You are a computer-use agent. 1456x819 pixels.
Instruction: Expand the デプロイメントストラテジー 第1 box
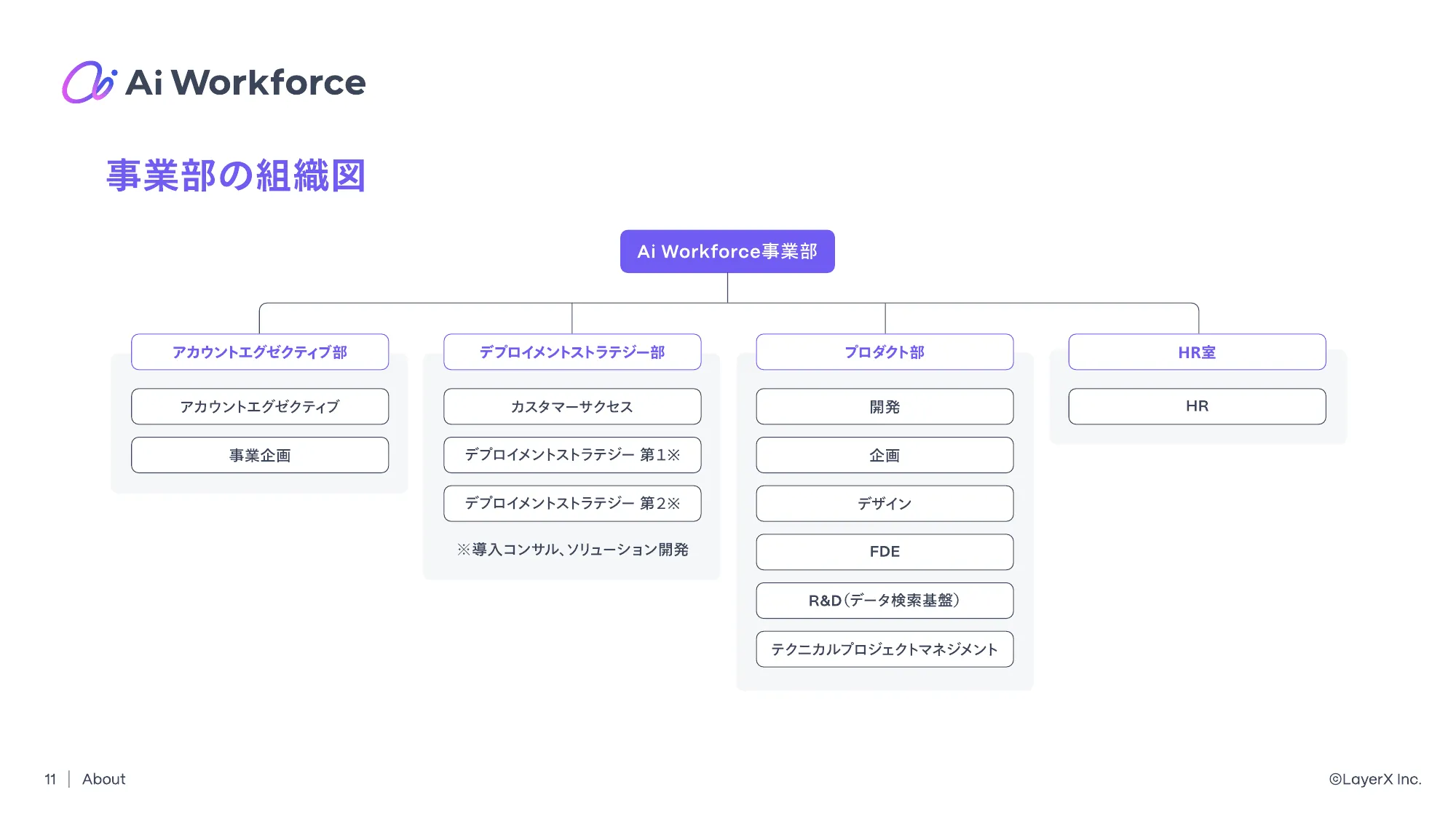[571, 454]
